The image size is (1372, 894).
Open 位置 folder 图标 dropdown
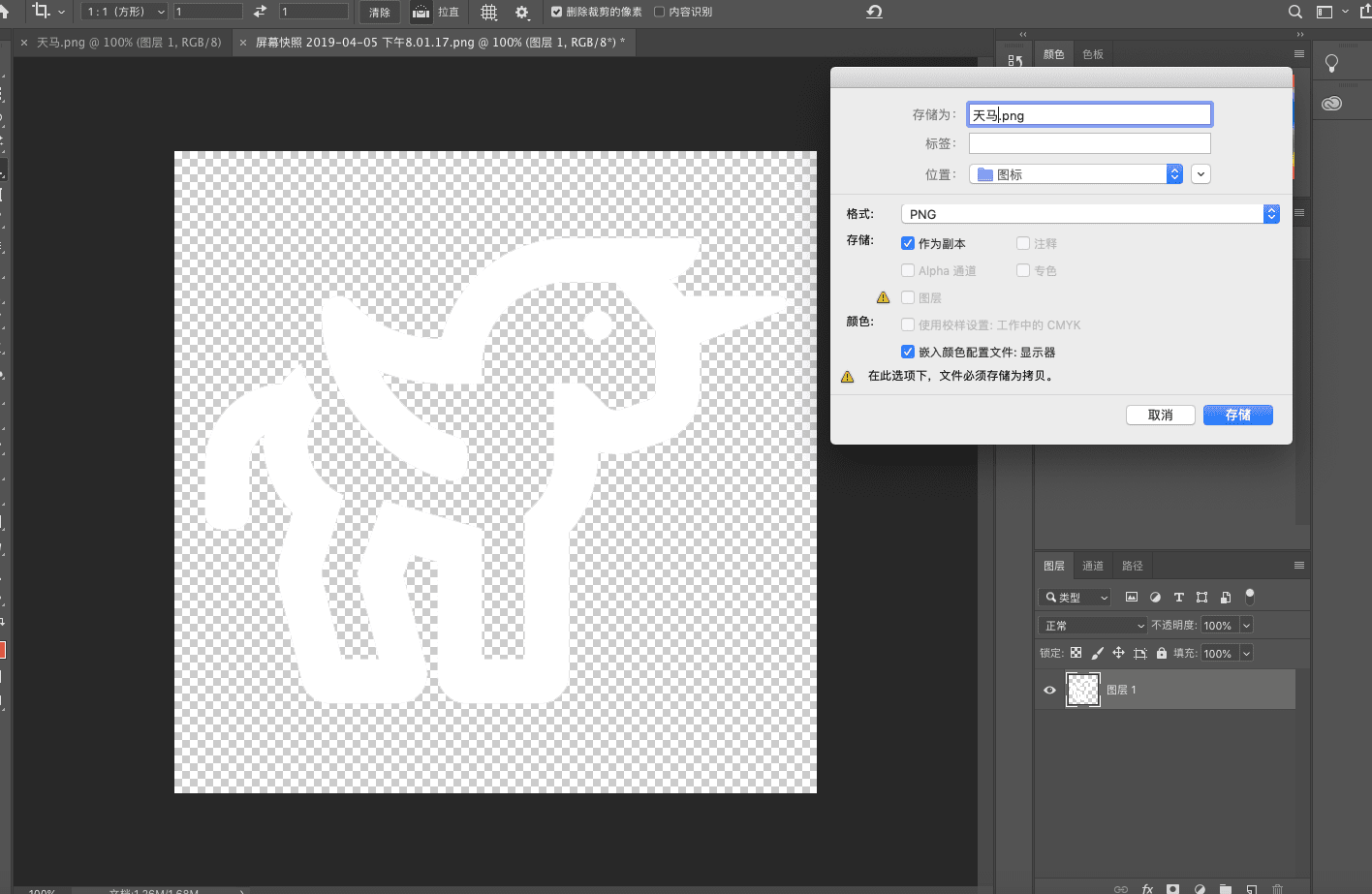click(x=1076, y=174)
